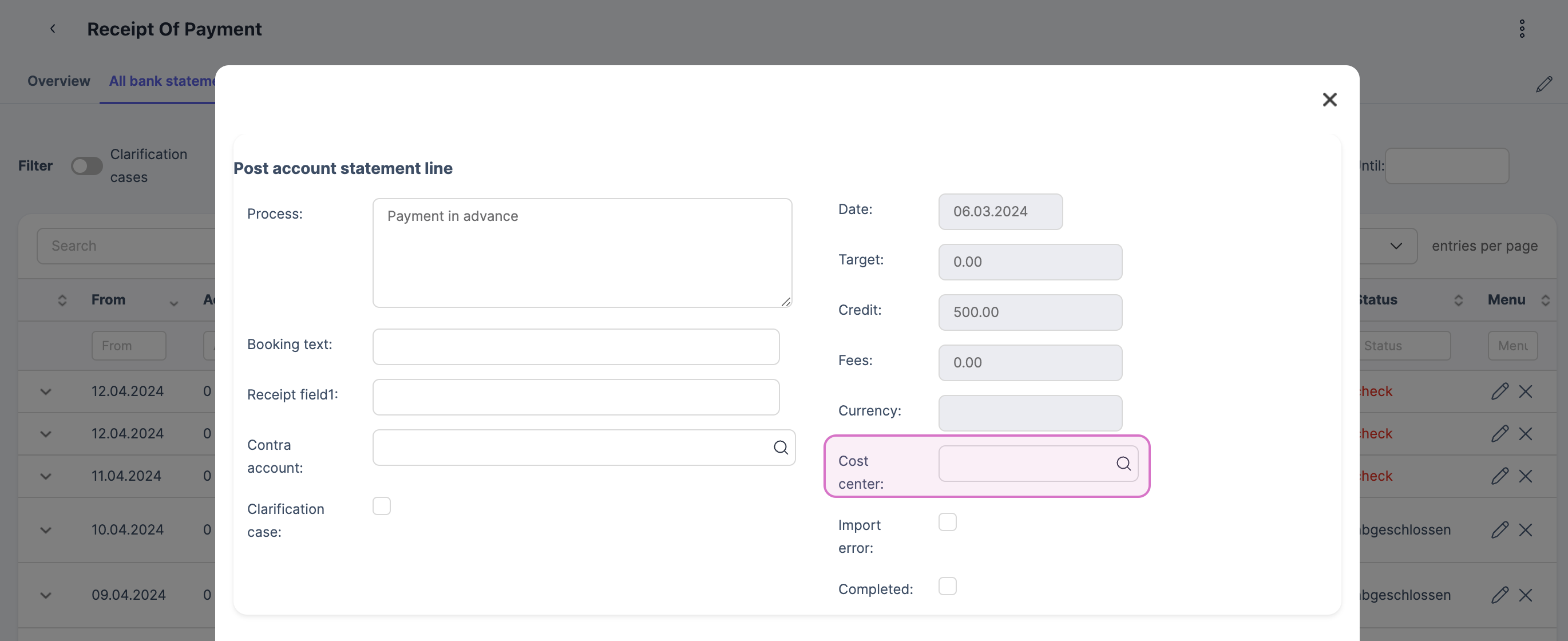Open the entries per page dropdown
Screen dimensions: 1568x641
pyautogui.click(x=1396, y=246)
